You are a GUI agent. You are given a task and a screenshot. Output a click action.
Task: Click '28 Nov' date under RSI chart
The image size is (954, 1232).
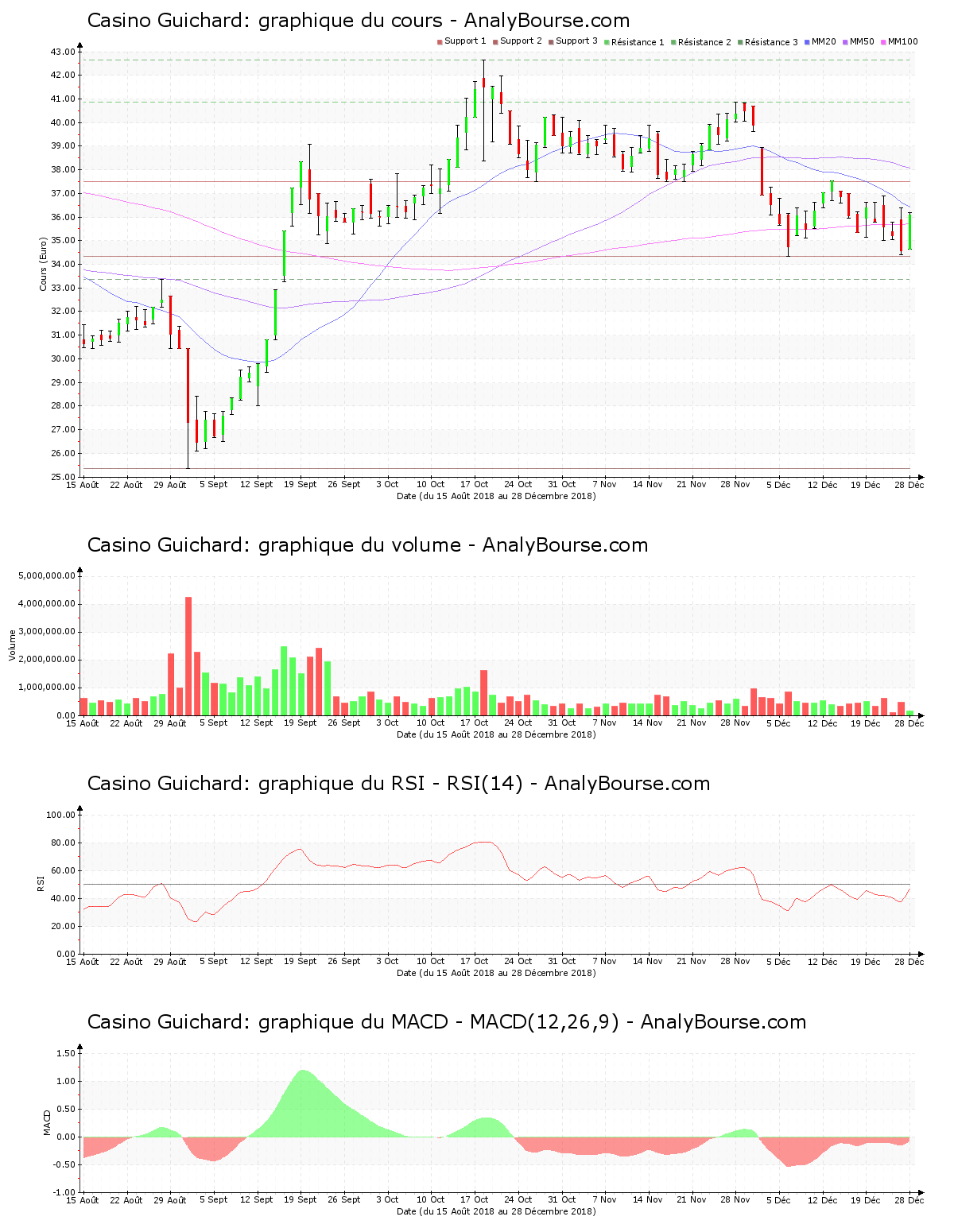pyautogui.click(x=735, y=961)
